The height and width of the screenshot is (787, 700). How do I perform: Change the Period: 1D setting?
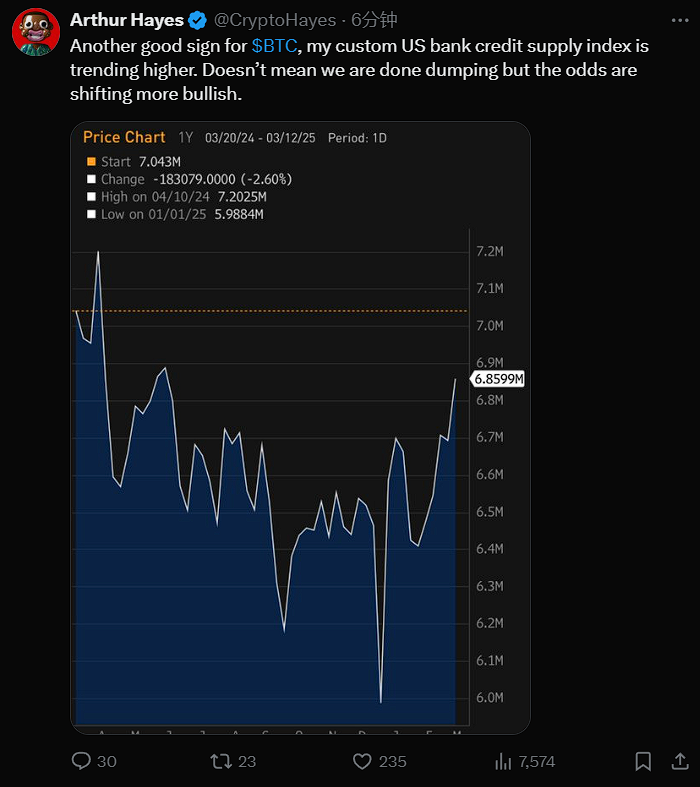pos(357,138)
